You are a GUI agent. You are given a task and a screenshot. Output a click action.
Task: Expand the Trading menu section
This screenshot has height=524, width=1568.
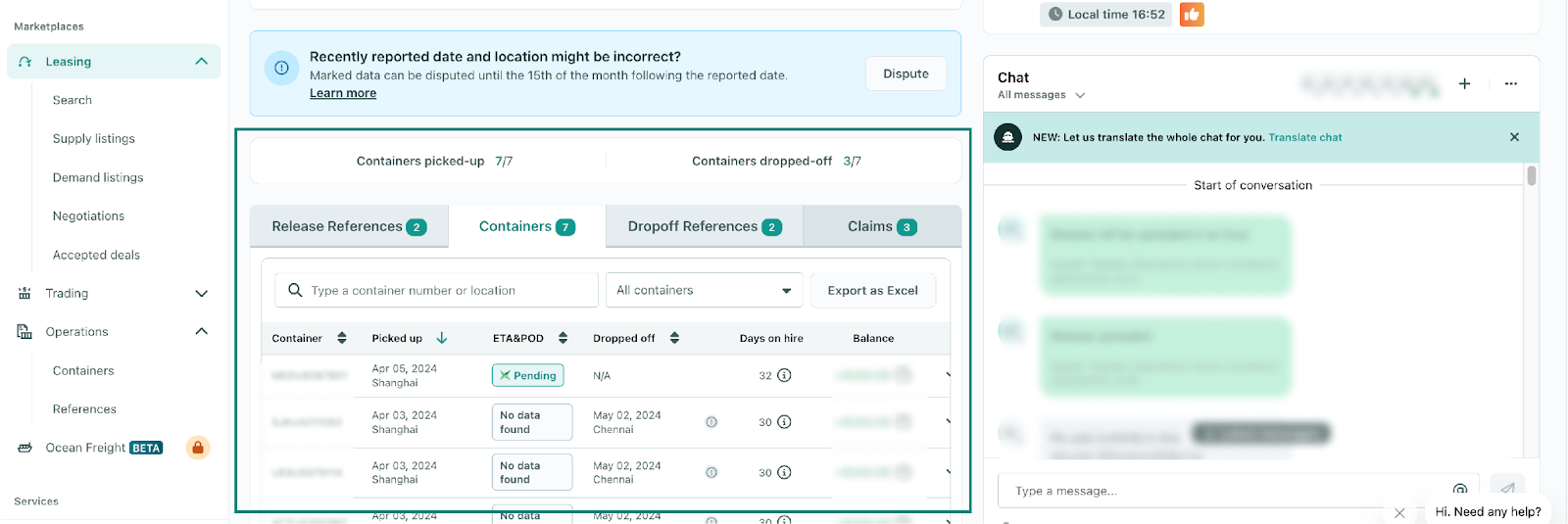pyautogui.click(x=201, y=294)
